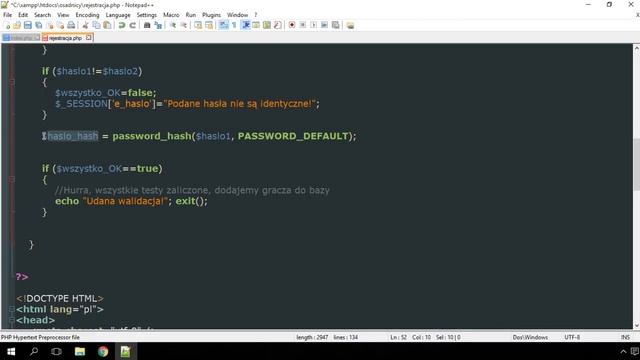This screenshot has width=640, height=360.
Task: Click the Dos\Windows line ending status entry
Action: 530,337
